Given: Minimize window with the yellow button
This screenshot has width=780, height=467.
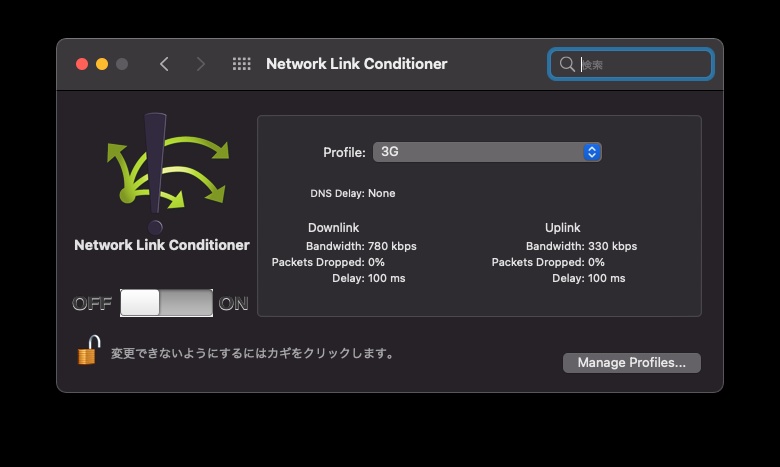Looking at the screenshot, I should point(102,64).
